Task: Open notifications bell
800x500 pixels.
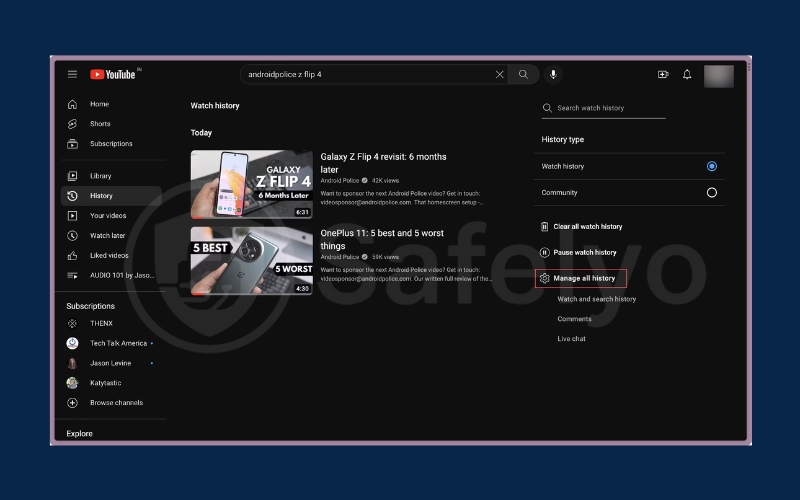Action: (687, 74)
